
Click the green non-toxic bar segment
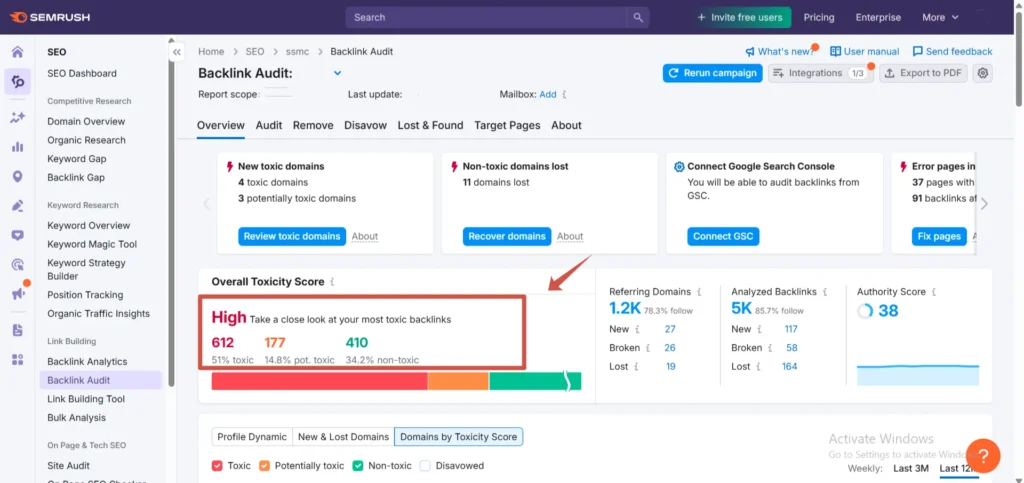(x=535, y=381)
